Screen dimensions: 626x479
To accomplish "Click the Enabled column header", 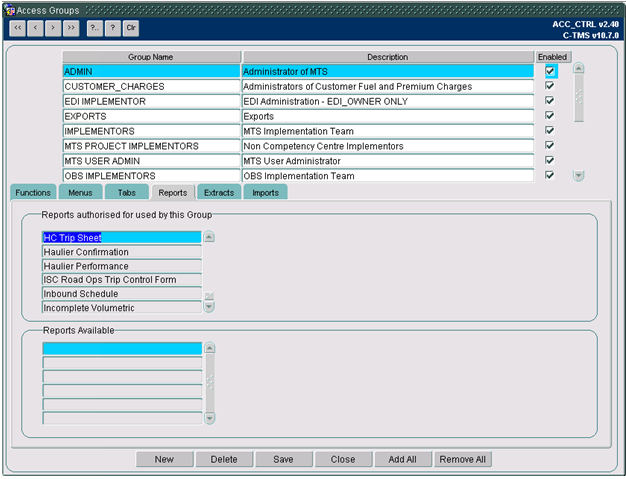I will (553, 57).
